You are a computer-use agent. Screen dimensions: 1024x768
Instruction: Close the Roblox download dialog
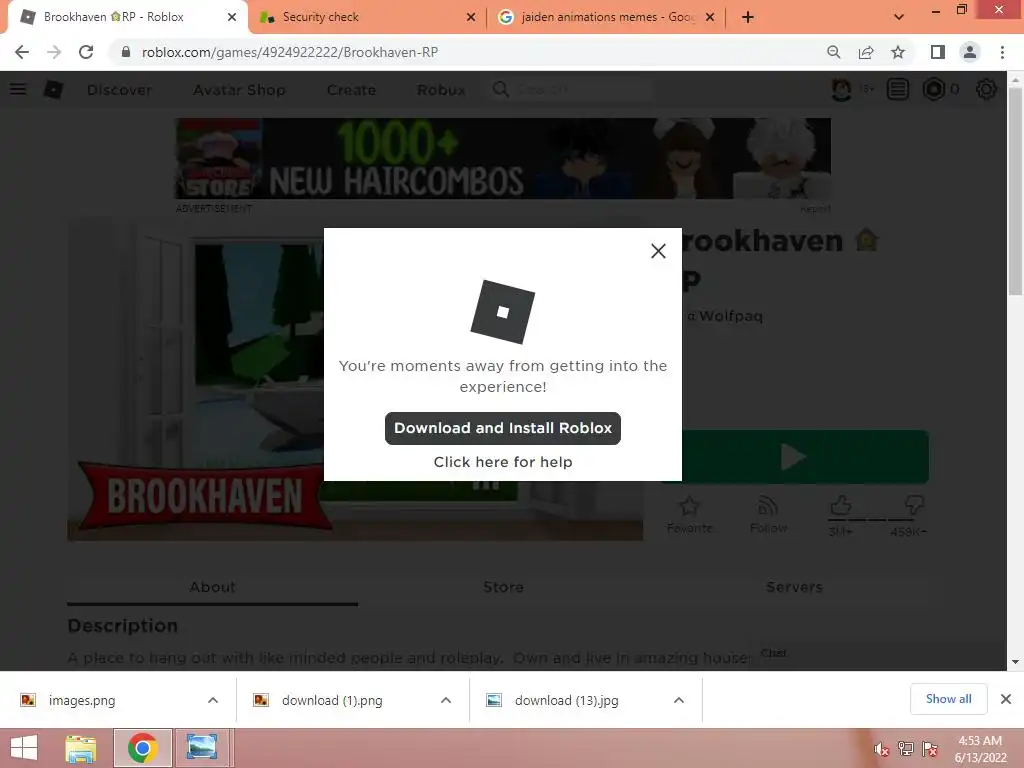coord(658,251)
